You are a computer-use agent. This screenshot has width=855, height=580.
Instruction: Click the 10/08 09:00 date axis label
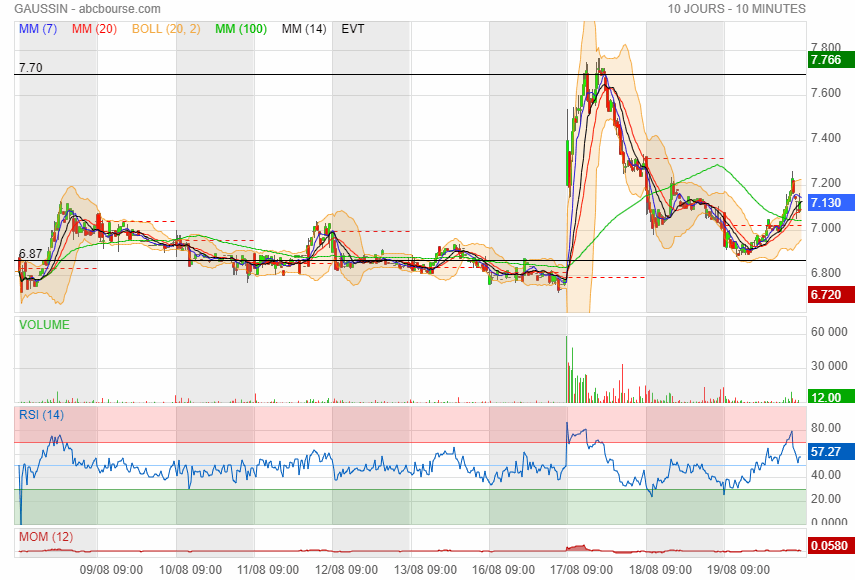coord(190,570)
